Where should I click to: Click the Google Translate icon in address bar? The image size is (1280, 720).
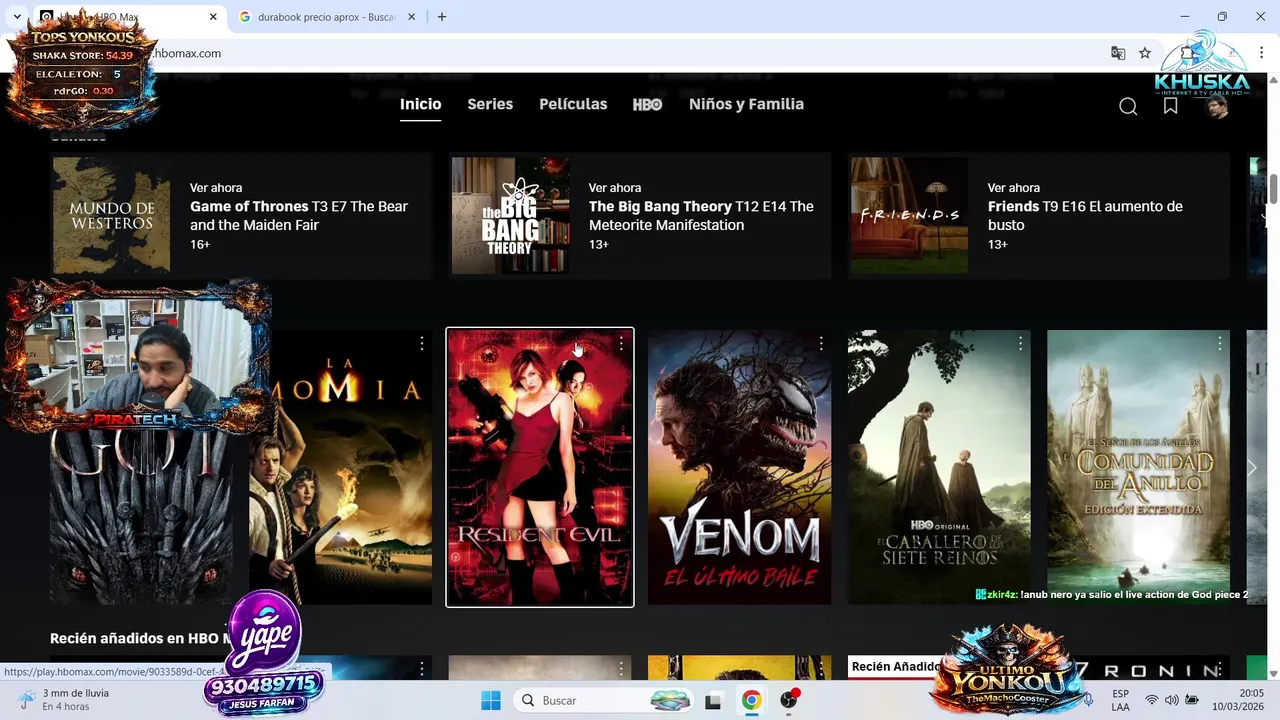tap(1118, 53)
